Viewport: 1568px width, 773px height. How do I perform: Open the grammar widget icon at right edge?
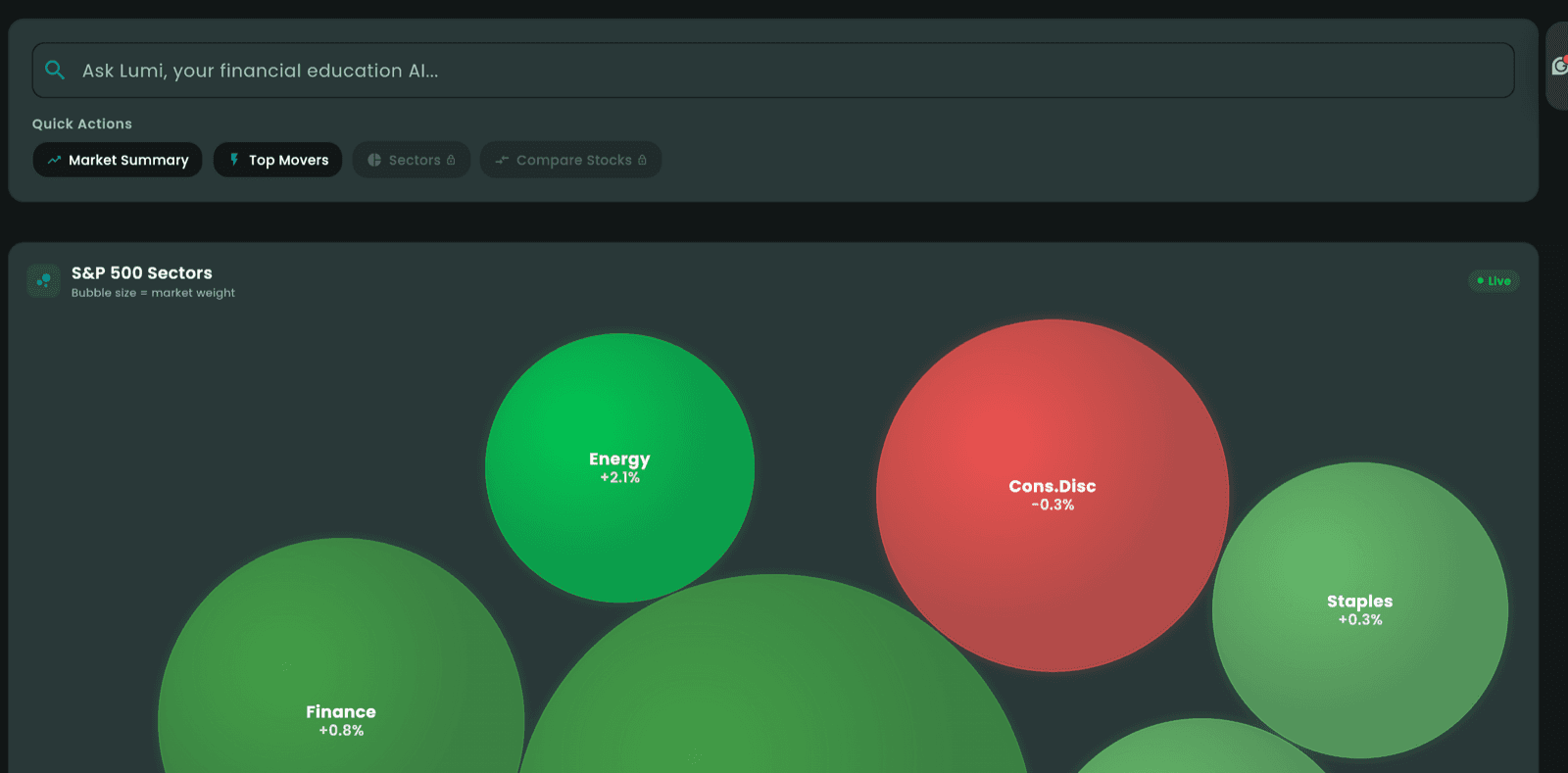point(1559,66)
